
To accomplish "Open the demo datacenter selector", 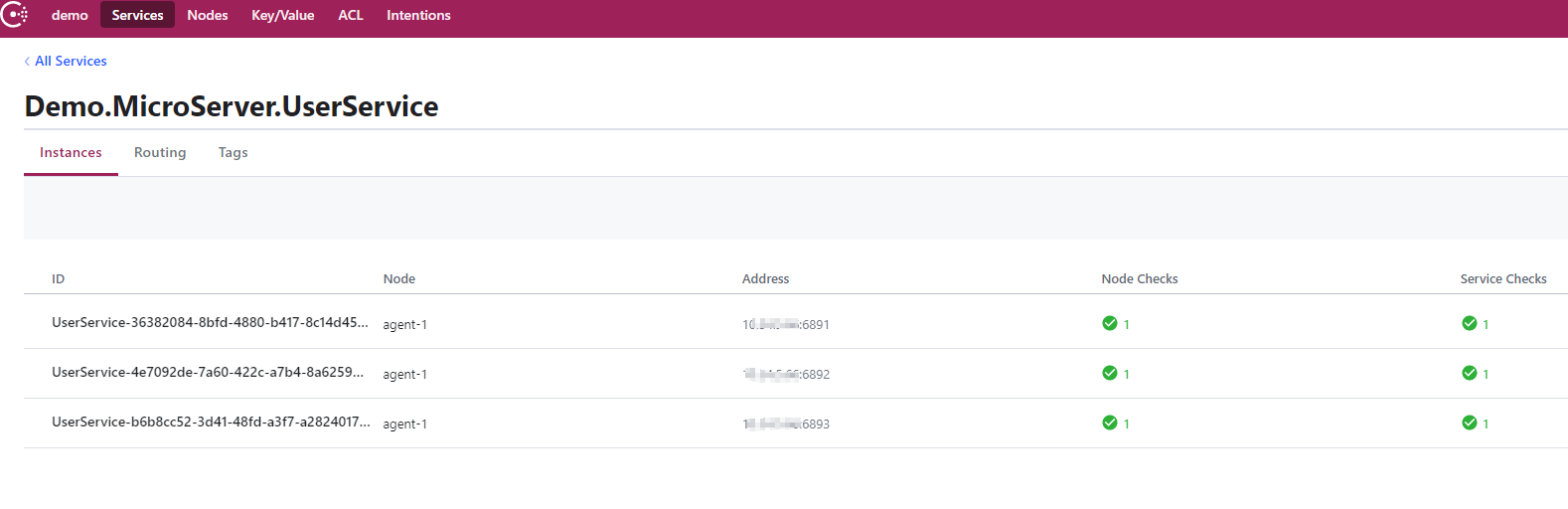I will (x=70, y=15).
